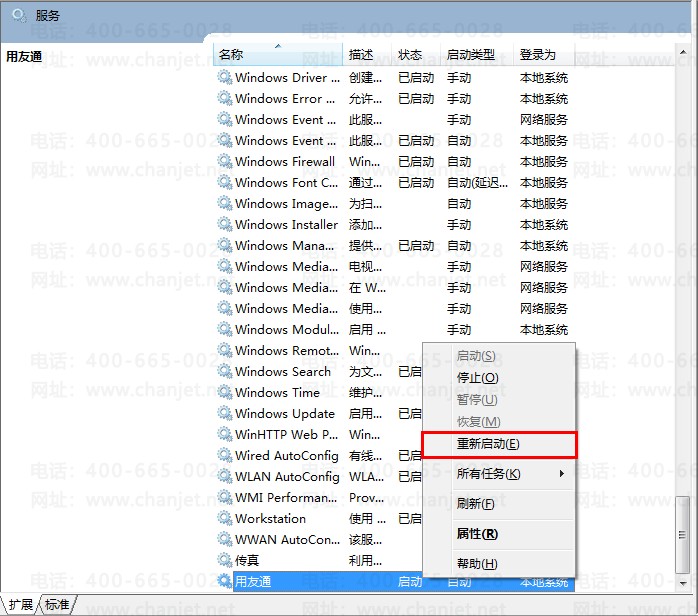Click the 服务 magnifier icon in the title bar

tap(19, 16)
